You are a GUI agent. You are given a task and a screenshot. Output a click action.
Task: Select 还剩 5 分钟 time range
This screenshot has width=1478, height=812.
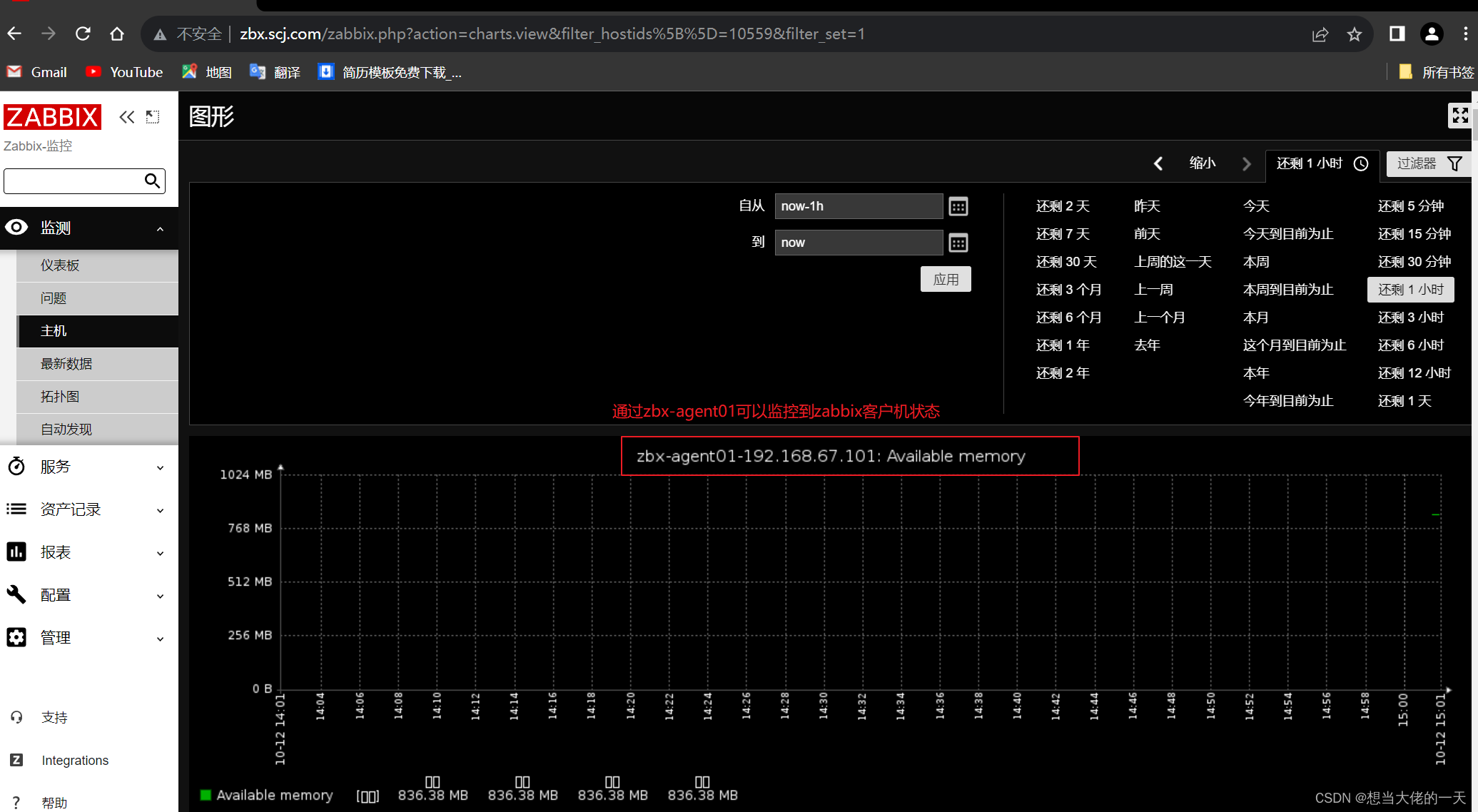(x=1411, y=206)
